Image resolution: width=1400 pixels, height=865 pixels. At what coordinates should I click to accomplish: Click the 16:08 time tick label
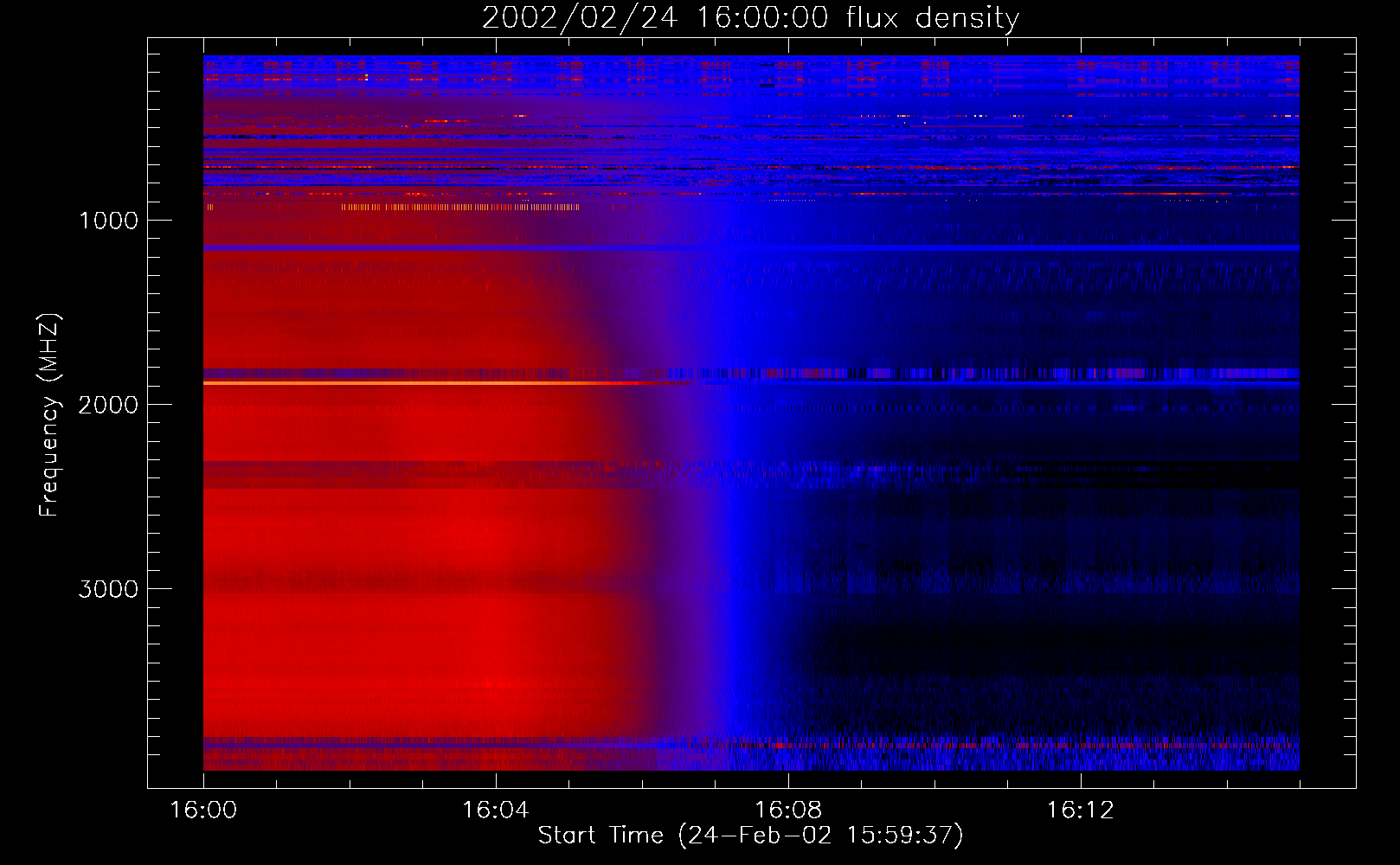(x=788, y=811)
